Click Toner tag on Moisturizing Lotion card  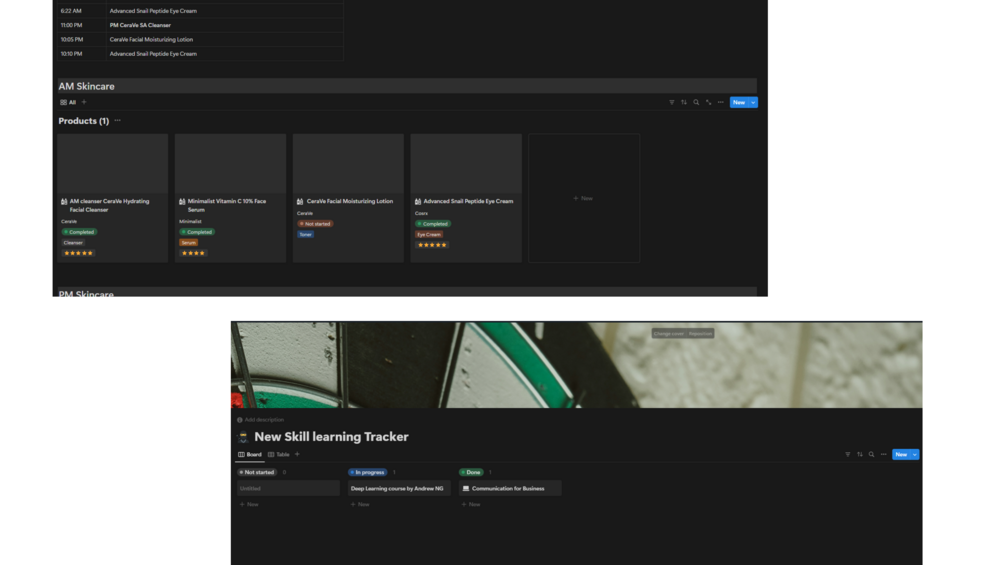305,234
